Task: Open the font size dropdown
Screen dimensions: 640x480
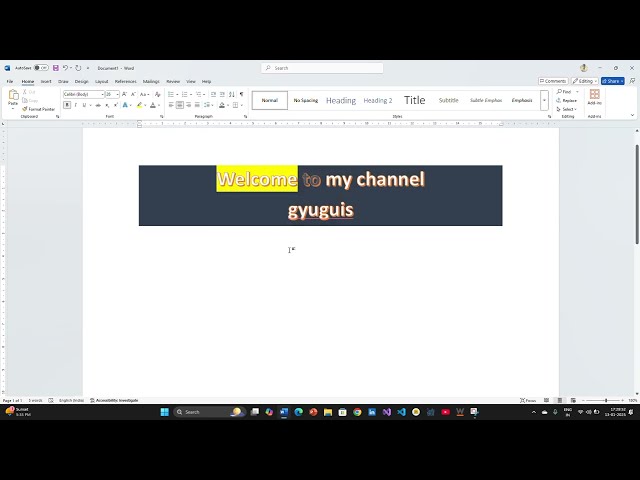Action: (118, 94)
